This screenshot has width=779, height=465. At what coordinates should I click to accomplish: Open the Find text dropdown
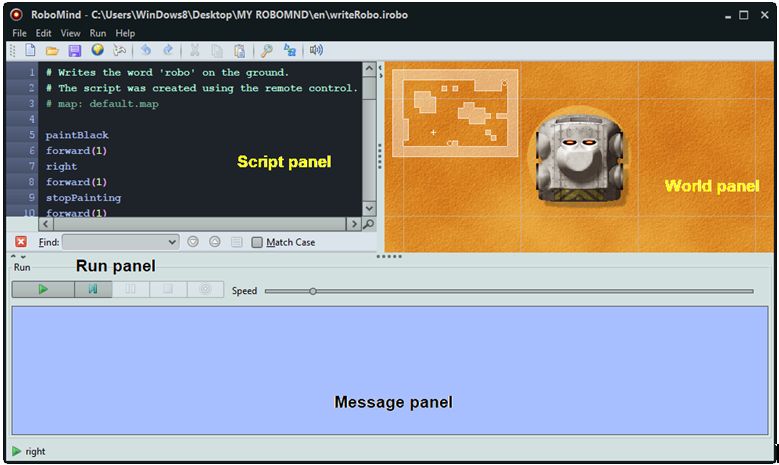click(172, 242)
